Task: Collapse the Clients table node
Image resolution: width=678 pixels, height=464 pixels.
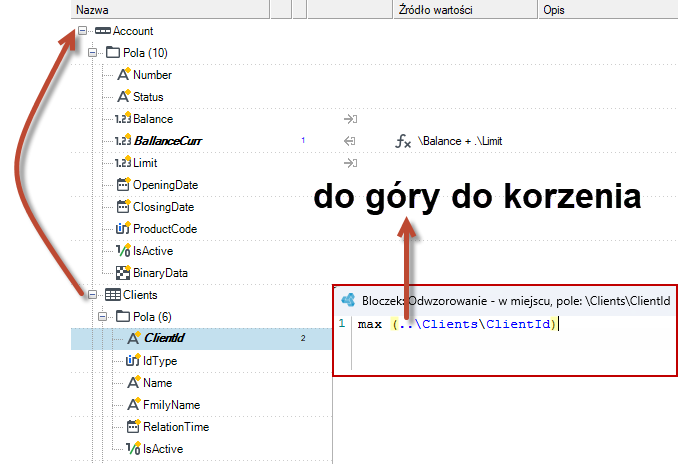Action: coord(92,295)
